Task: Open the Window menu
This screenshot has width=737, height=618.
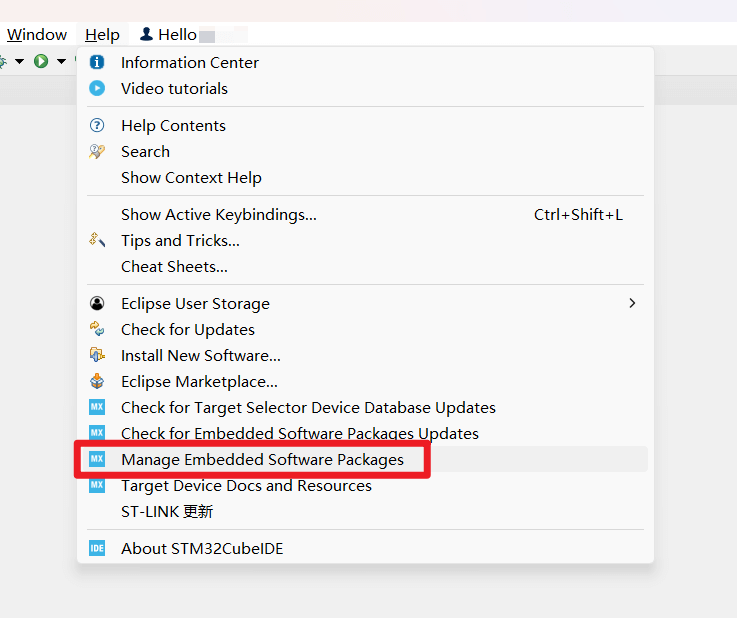Action: [x=37, y=35]
